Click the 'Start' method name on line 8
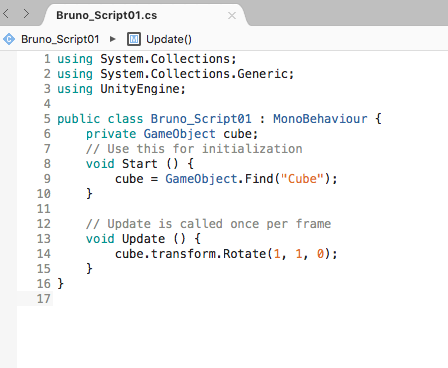Image resolution: width=448 pixels, height=368 pixels. point(139,164)
